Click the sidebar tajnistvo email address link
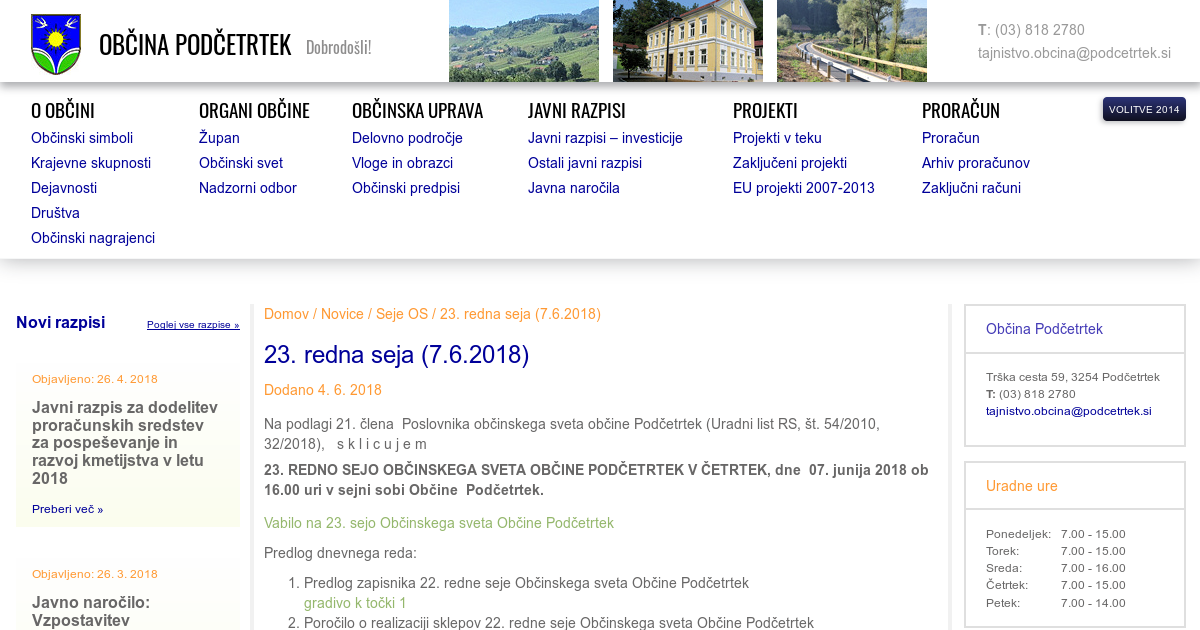1200x630 pixels. 1068,411
